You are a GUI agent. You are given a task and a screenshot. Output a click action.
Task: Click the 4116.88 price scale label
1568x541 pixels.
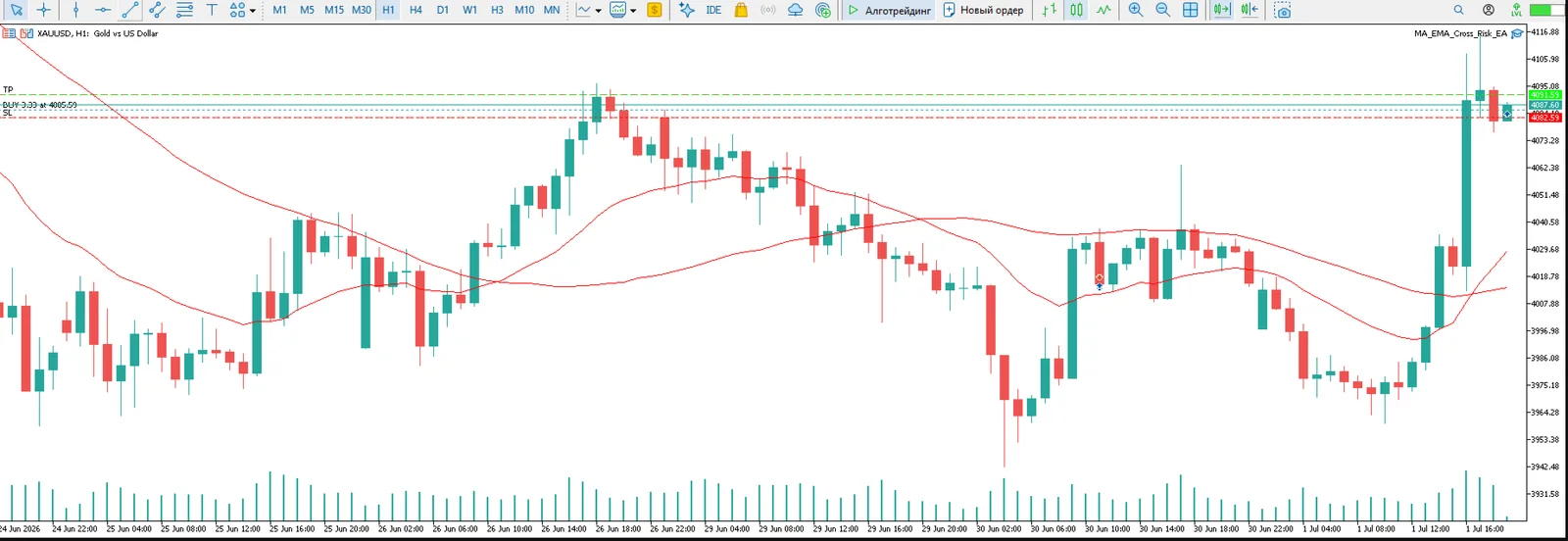point(1545,32)
